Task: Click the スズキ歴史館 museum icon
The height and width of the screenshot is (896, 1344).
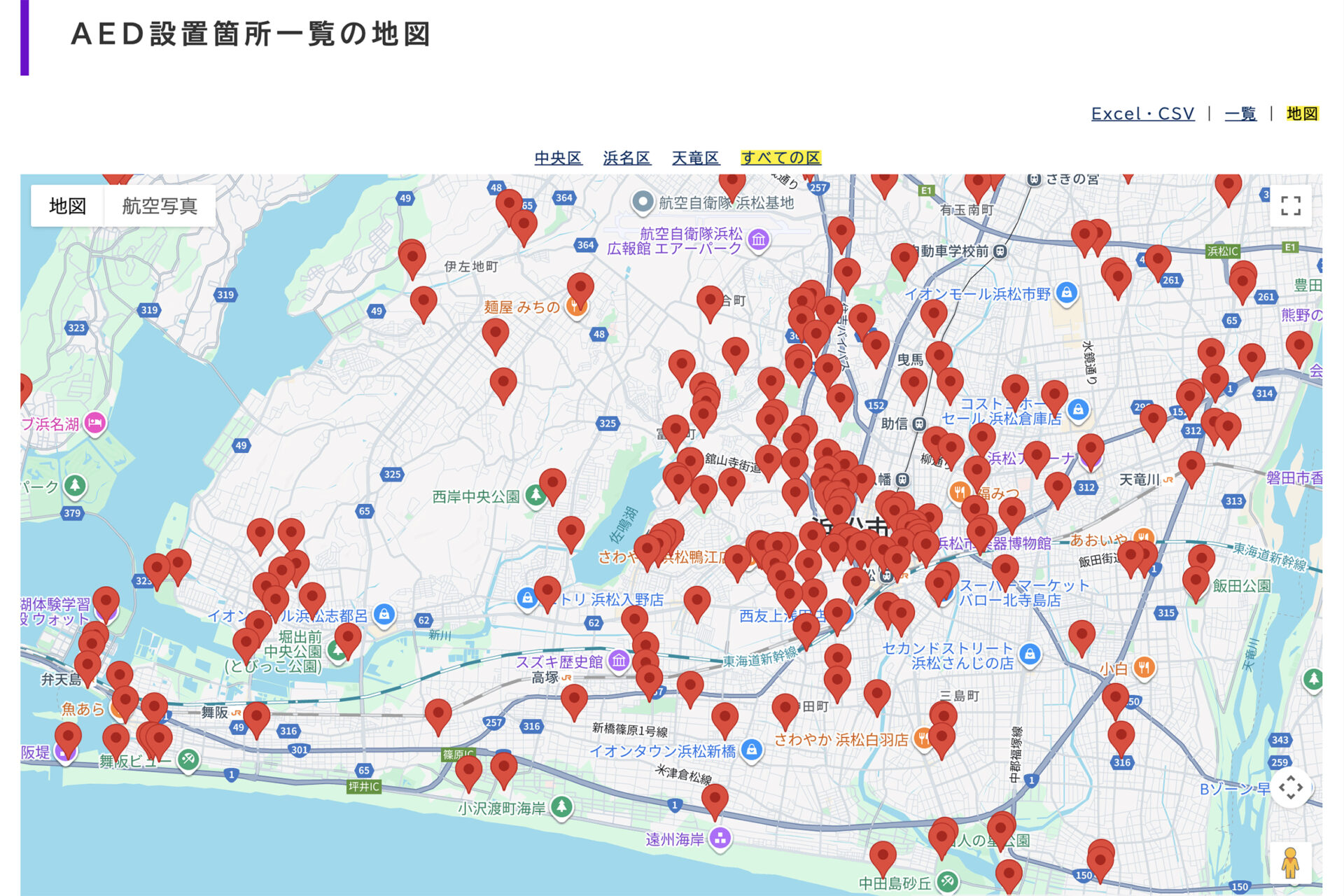Action: [x=618, y=660]
